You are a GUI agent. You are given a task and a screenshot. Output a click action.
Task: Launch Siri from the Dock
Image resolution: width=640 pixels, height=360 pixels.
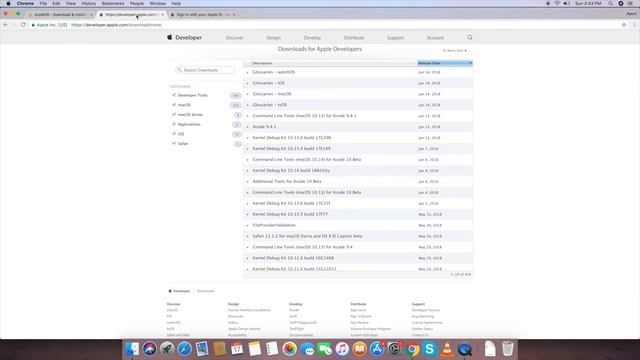[x=149, y=349]
